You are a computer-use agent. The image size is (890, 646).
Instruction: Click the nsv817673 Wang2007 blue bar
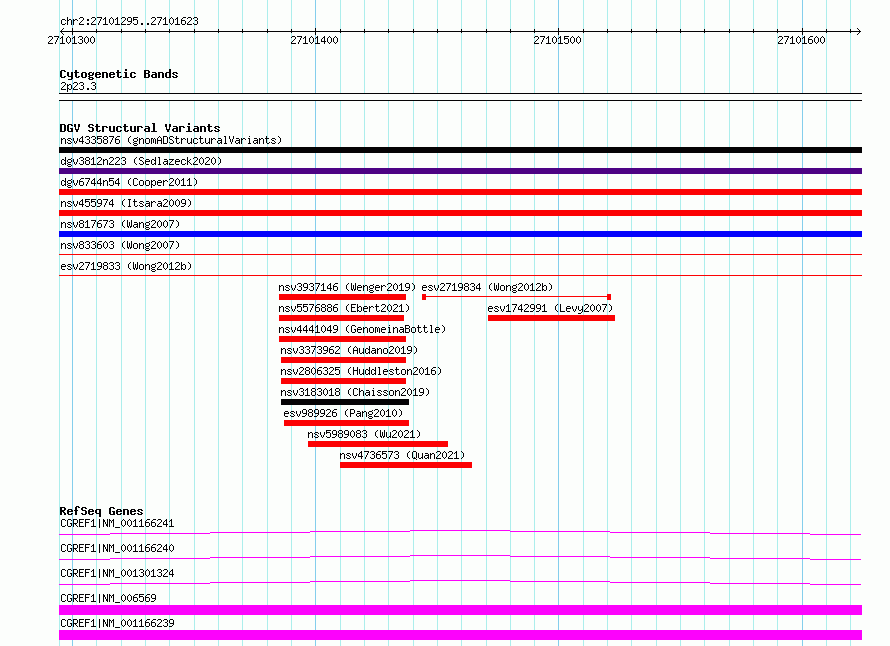460,234
